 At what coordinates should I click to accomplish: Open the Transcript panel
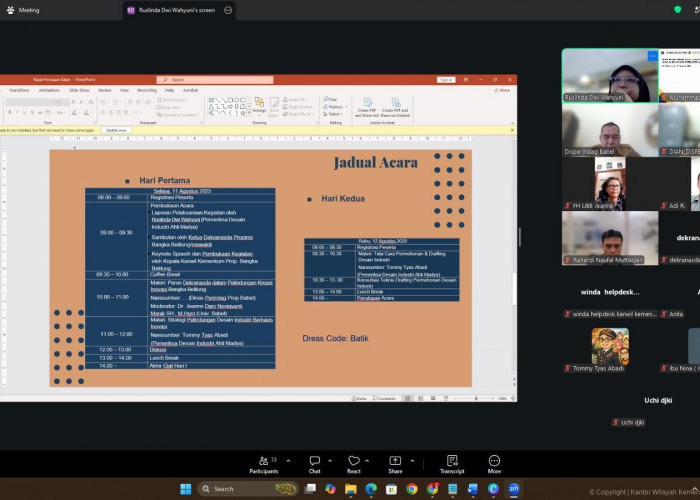coord(452,464)
